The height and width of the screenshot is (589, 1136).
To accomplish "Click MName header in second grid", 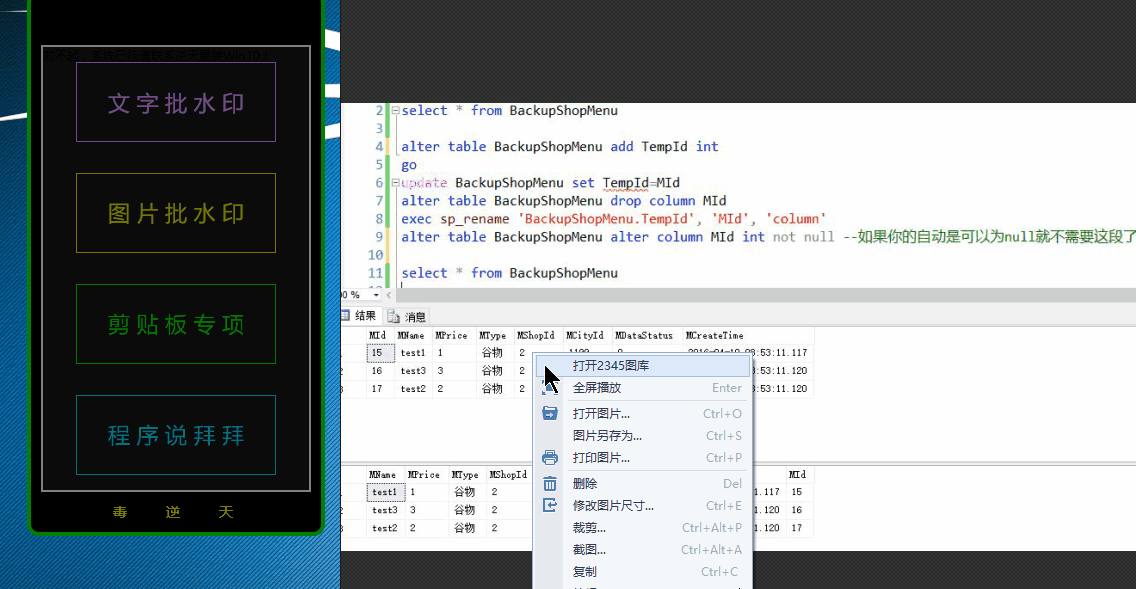I will coord(383,475).
